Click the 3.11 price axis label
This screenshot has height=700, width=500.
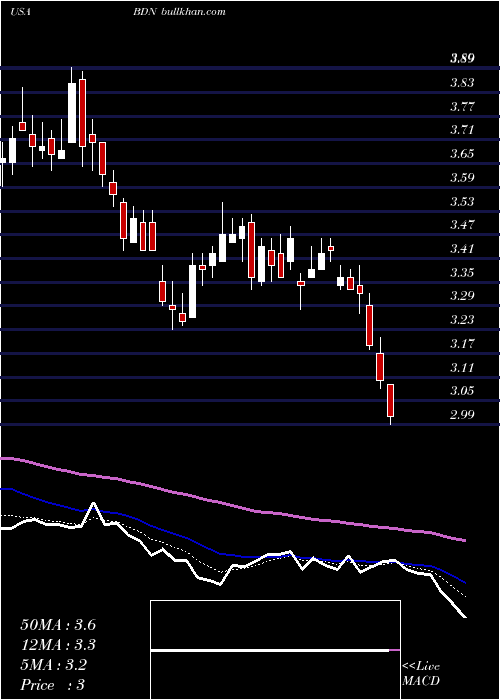[x=462, y=368]
